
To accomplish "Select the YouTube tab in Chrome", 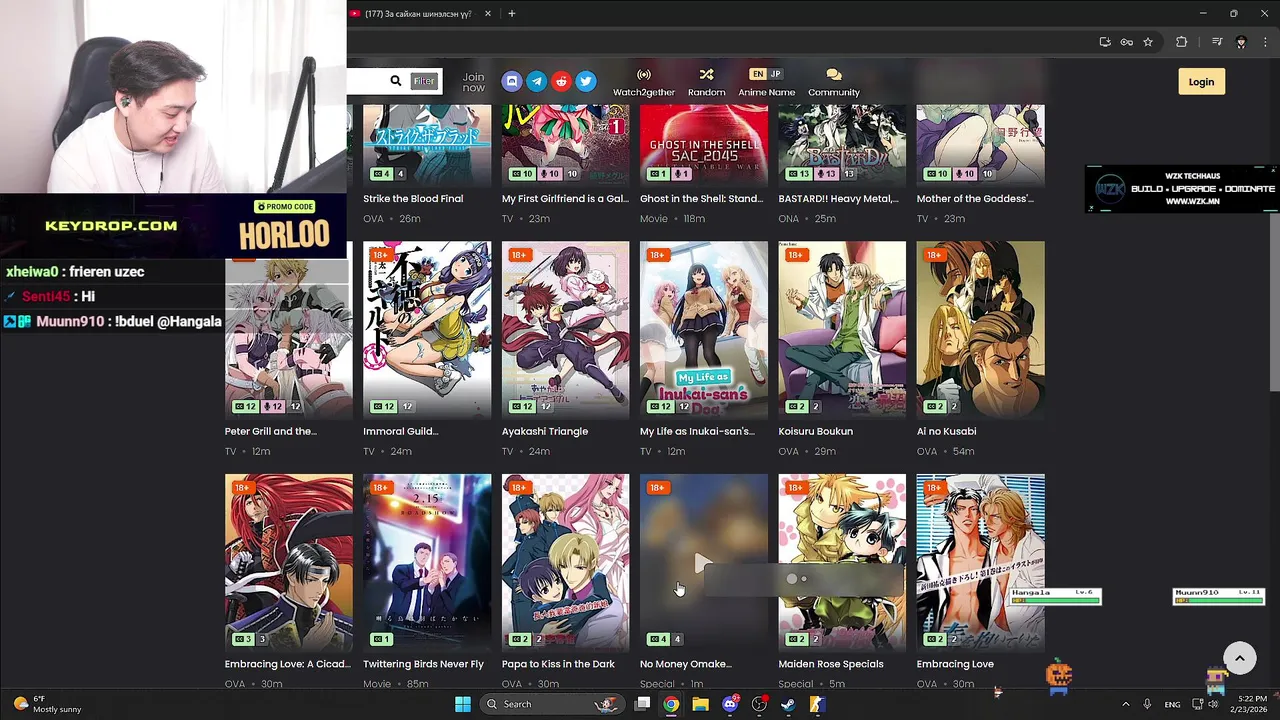I will [418, 14].
